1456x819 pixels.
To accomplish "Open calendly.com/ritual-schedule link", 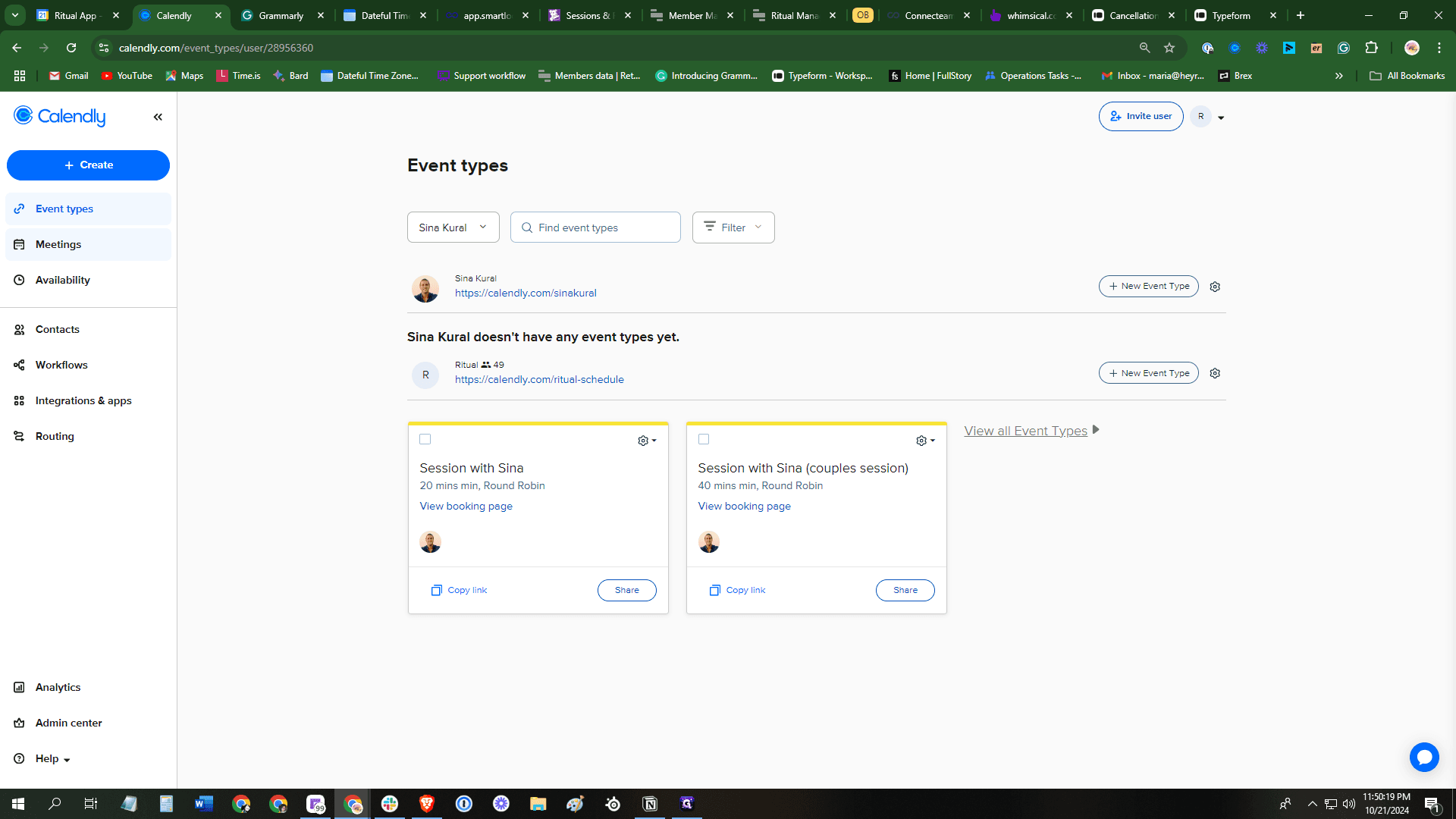I will click(539, 379).
